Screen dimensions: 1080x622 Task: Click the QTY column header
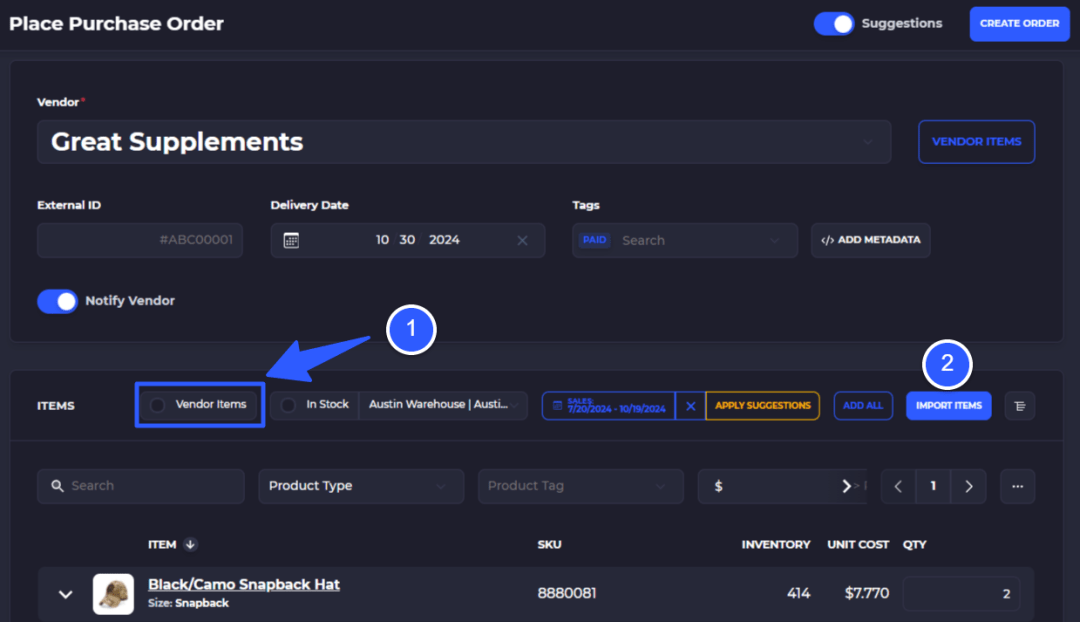click(915, 545)
